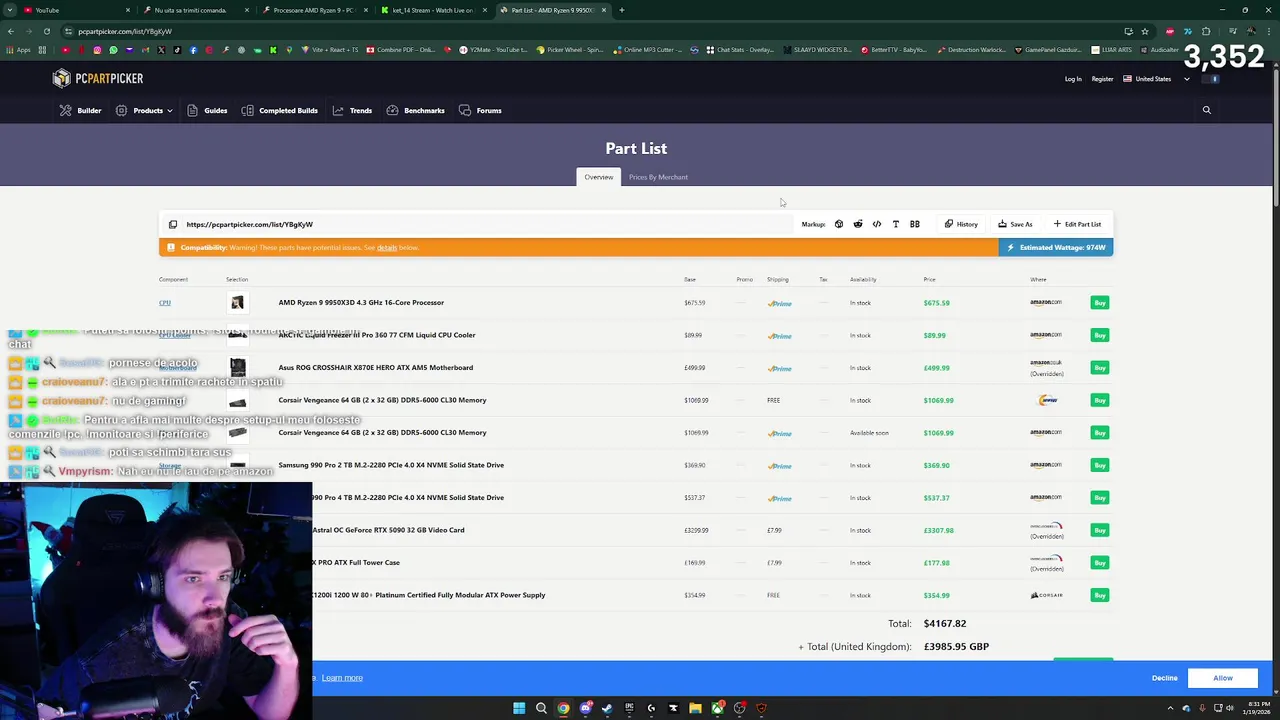1280x720 pixels.
Task: Open the United States country dropdown
Action: [x=1156, y=79]
